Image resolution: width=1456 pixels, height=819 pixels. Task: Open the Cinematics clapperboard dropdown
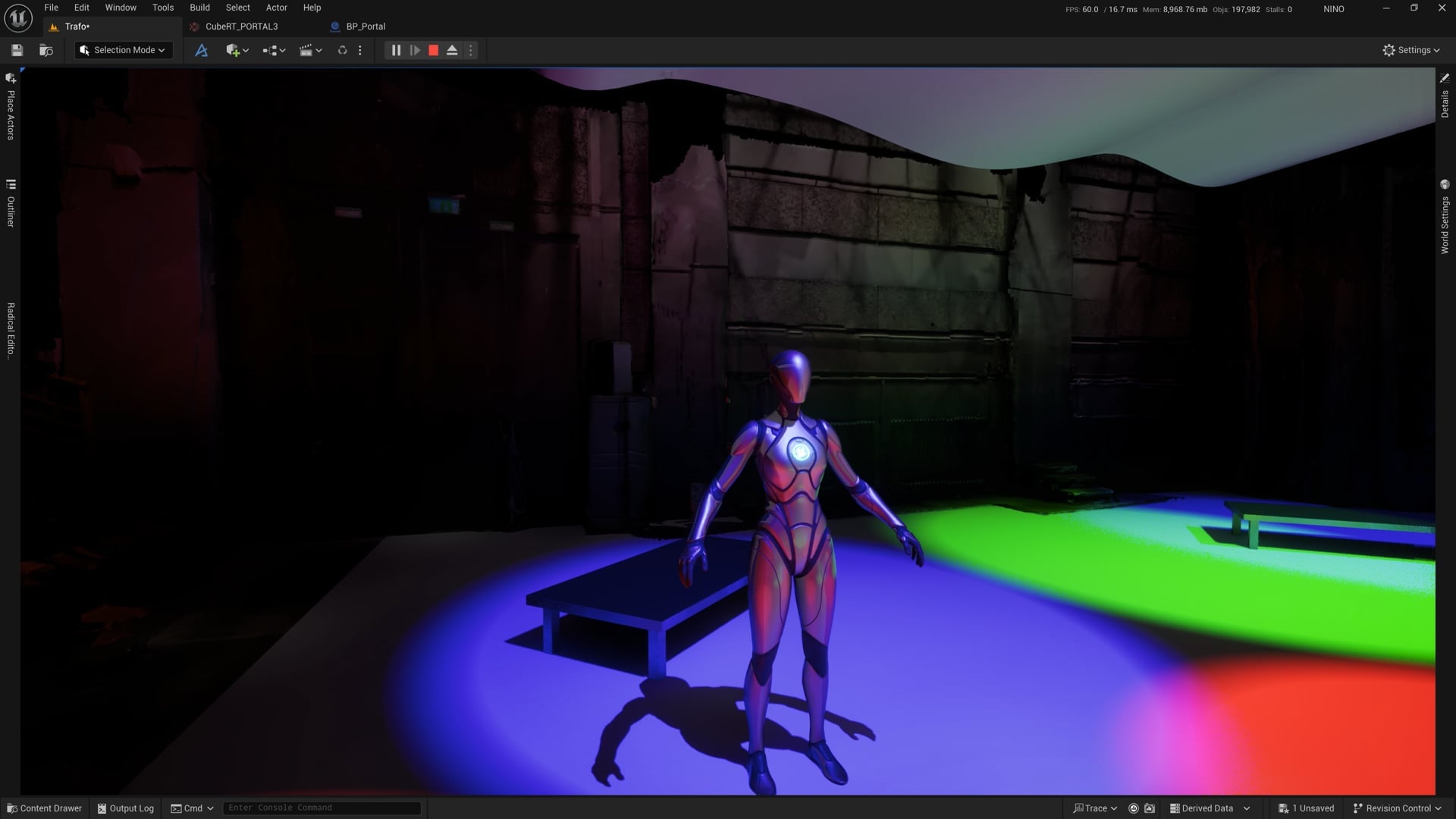click(x=310, y=50)
